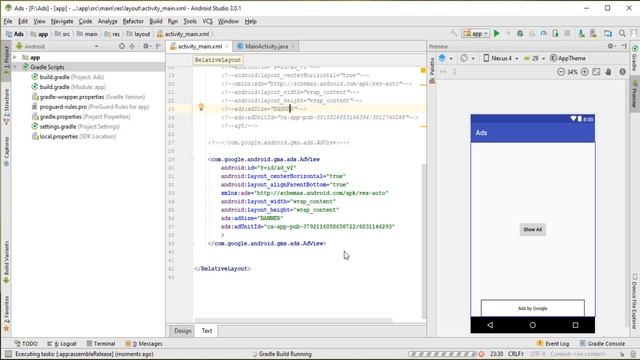Click Zoom to Fit Screen in preview

(x=596, y=72)
